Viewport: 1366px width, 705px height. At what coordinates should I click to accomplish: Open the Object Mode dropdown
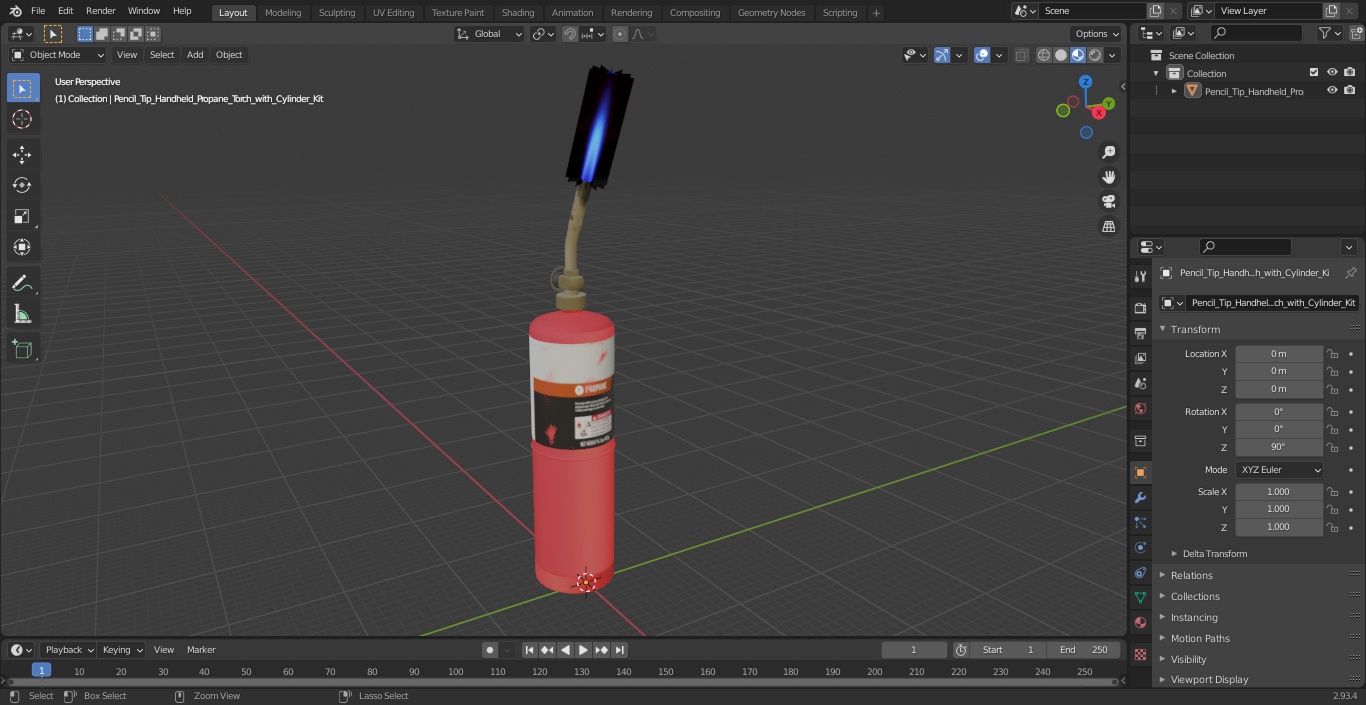tap(58, 55)
